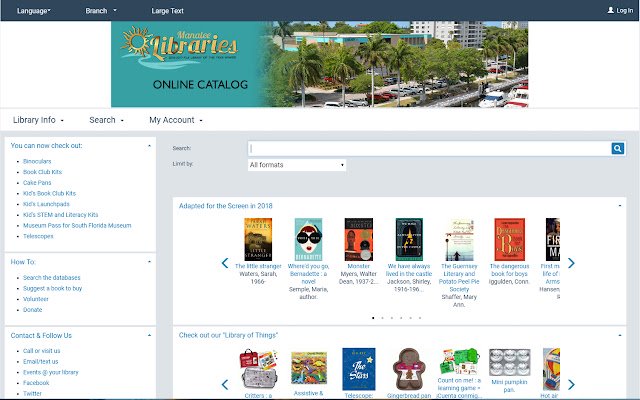Open The Stars telescope thumbnail

tap(358, 369)
